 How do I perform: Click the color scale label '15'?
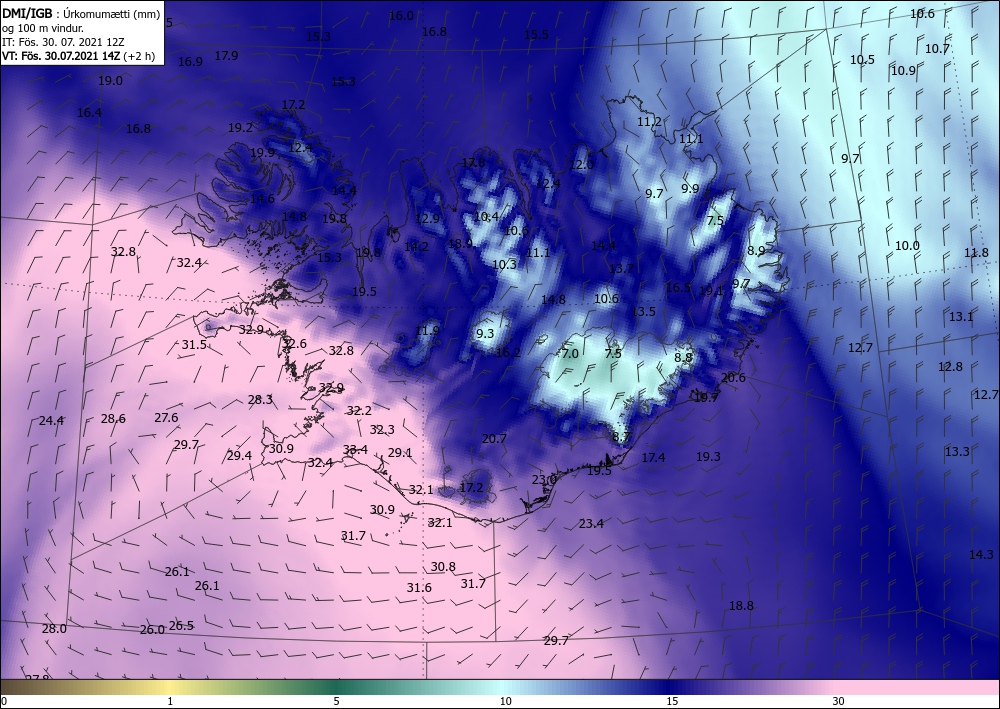tap(672, 702)
